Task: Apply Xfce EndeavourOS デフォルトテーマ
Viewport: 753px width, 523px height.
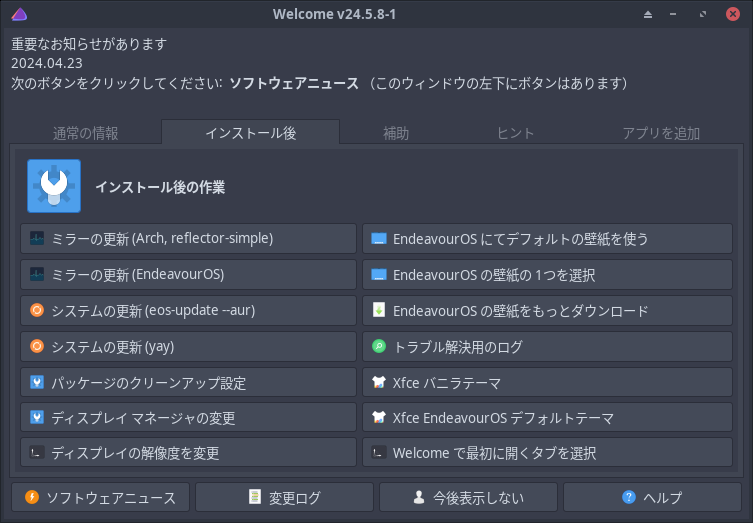Action: pos(547,417)
